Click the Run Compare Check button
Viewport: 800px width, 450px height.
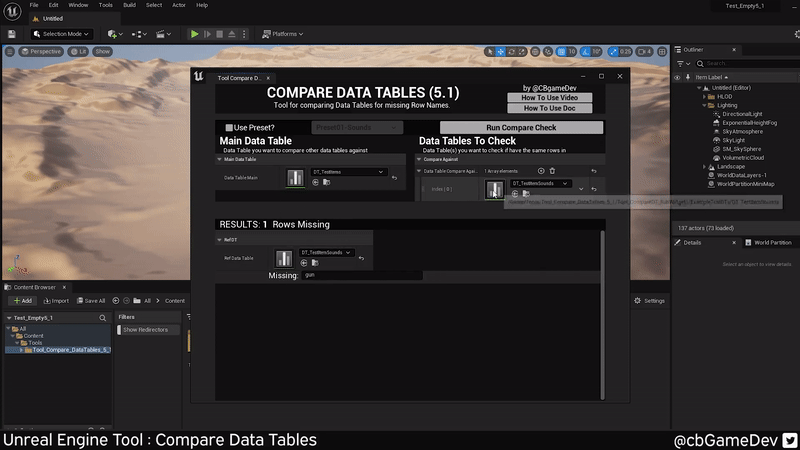click(x=521, y=128)
